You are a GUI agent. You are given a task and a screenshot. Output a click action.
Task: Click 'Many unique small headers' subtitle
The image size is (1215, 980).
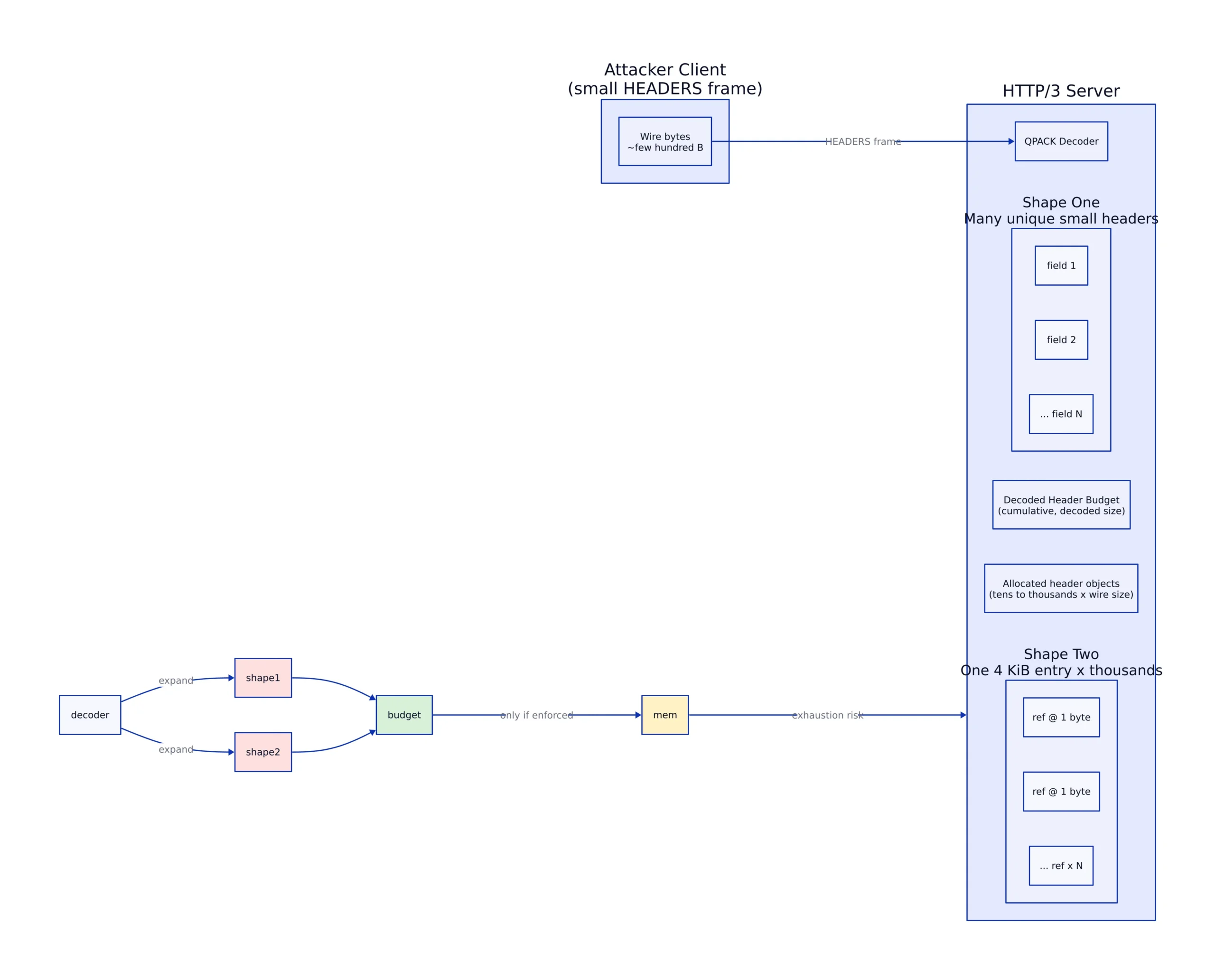[x=1061, y=218]
